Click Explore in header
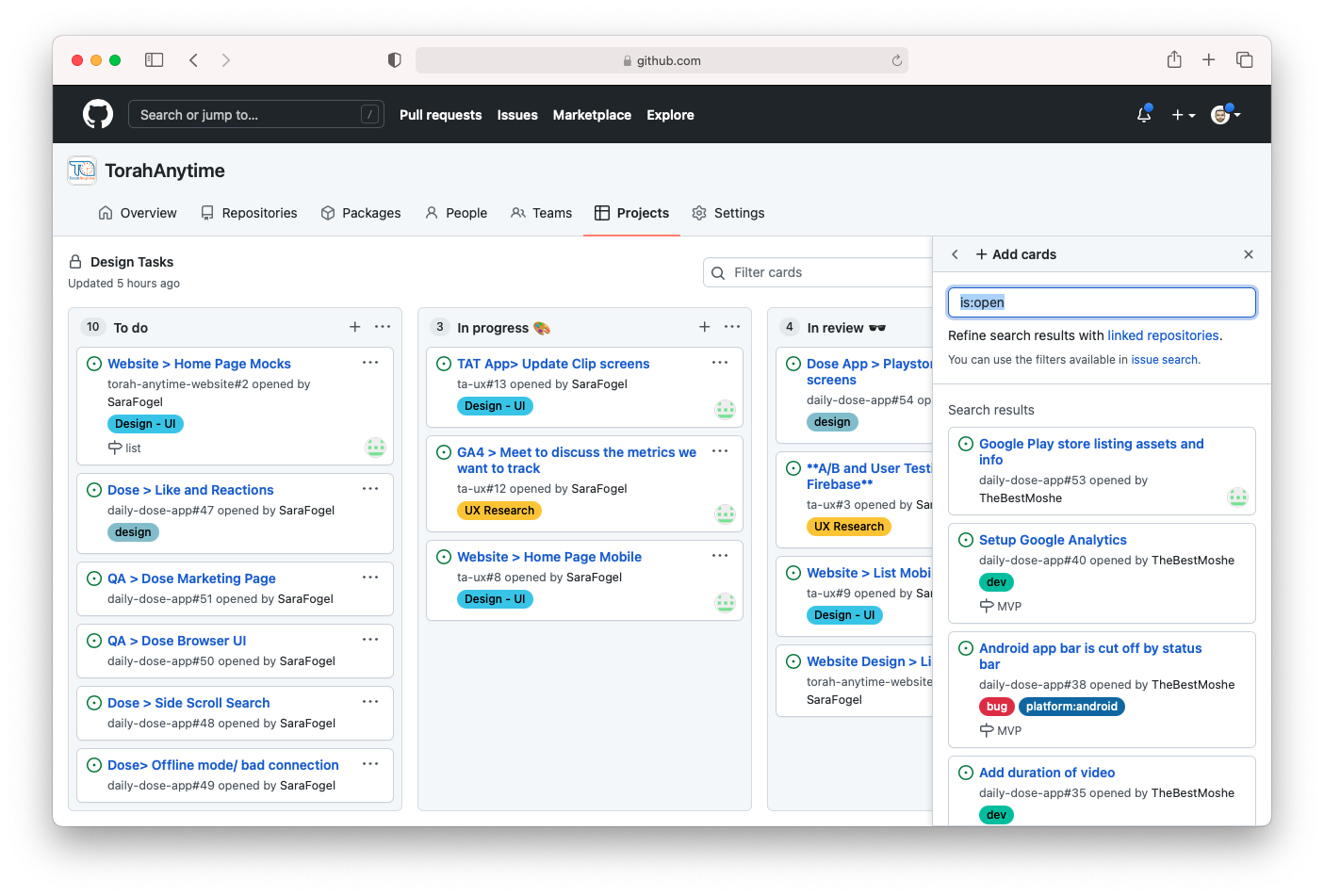The height and width of the screenshot is (896, 1324). point(670,115)
